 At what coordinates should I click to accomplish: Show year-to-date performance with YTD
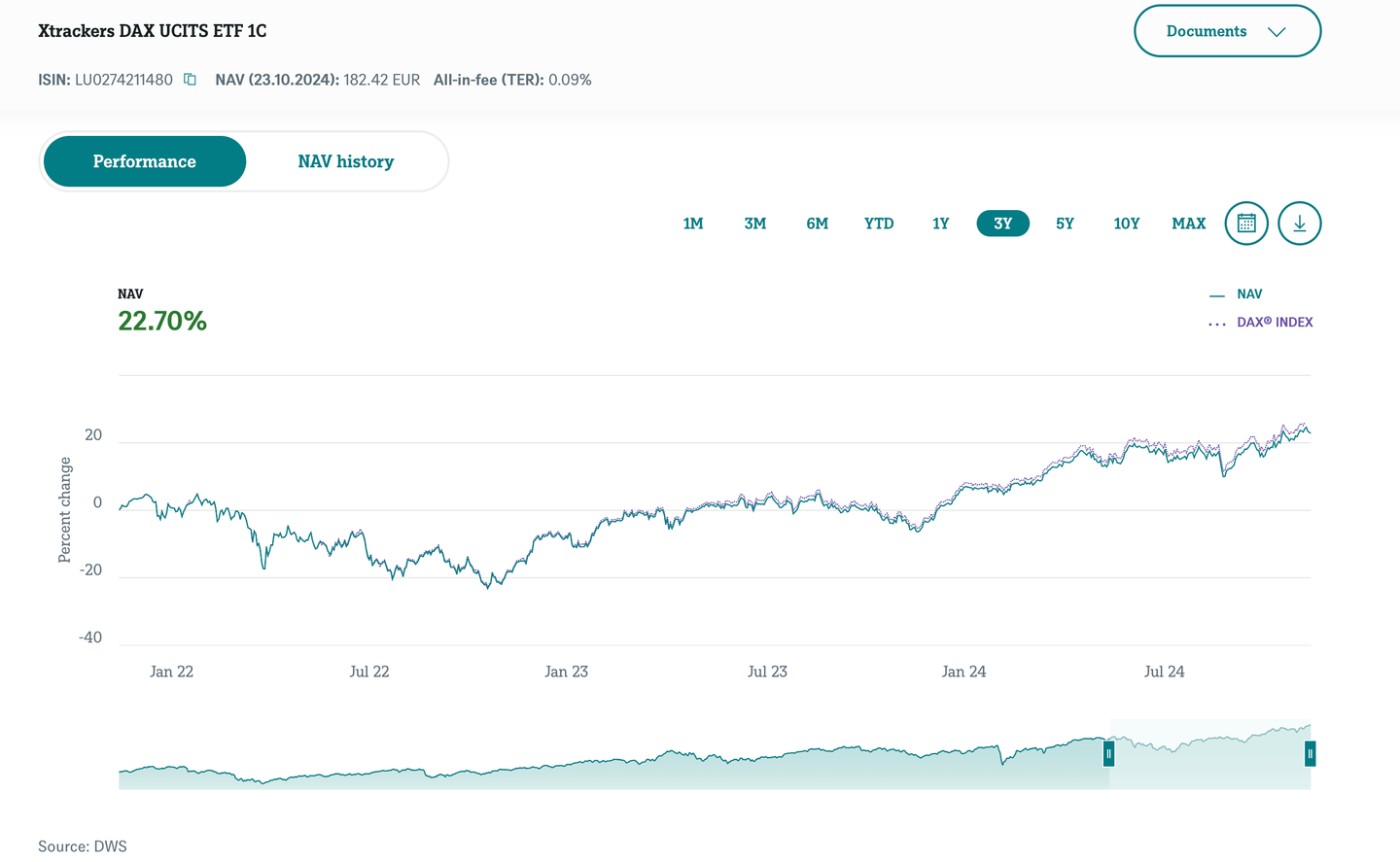(x=879, y=224)
